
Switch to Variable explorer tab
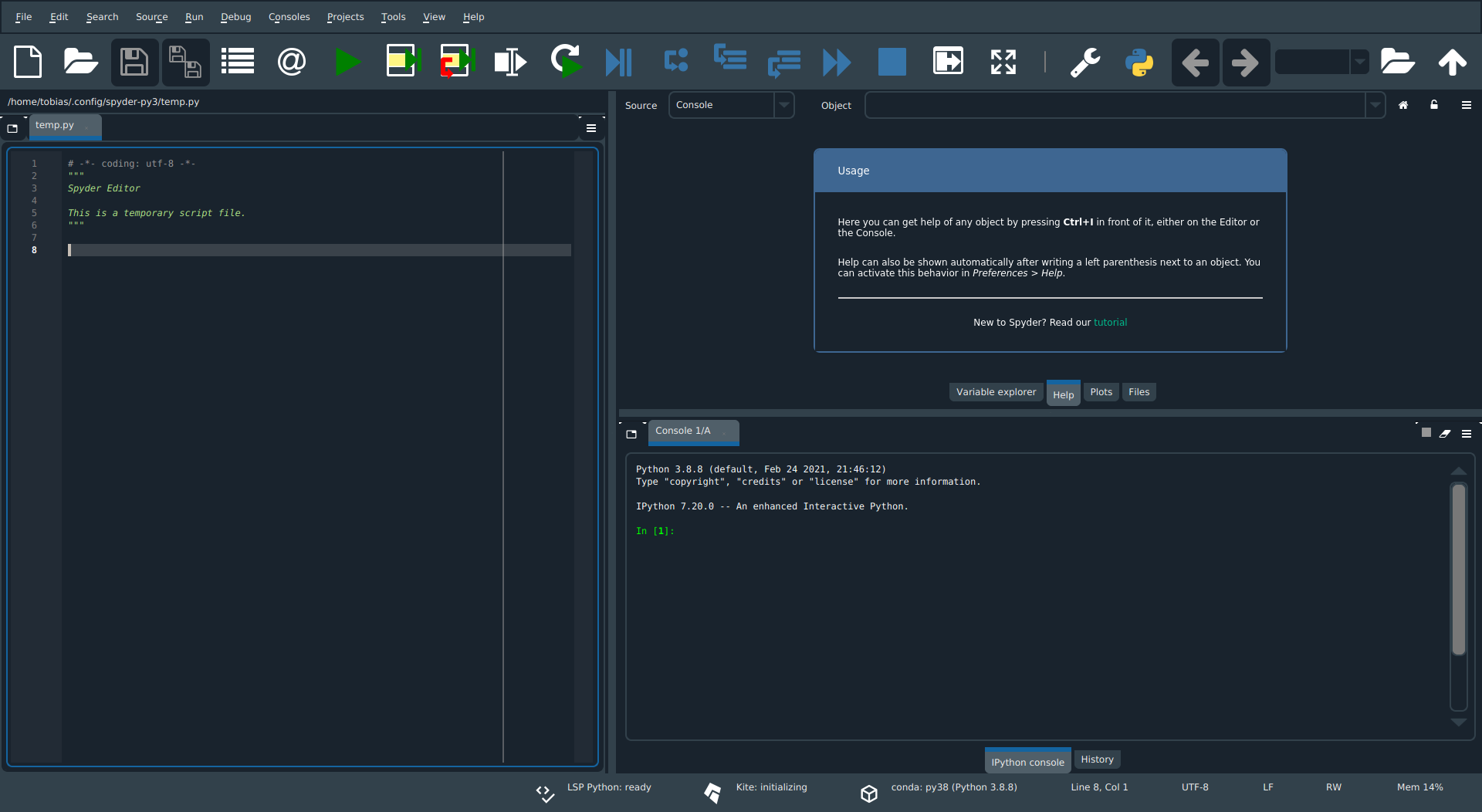click(996, 392)
